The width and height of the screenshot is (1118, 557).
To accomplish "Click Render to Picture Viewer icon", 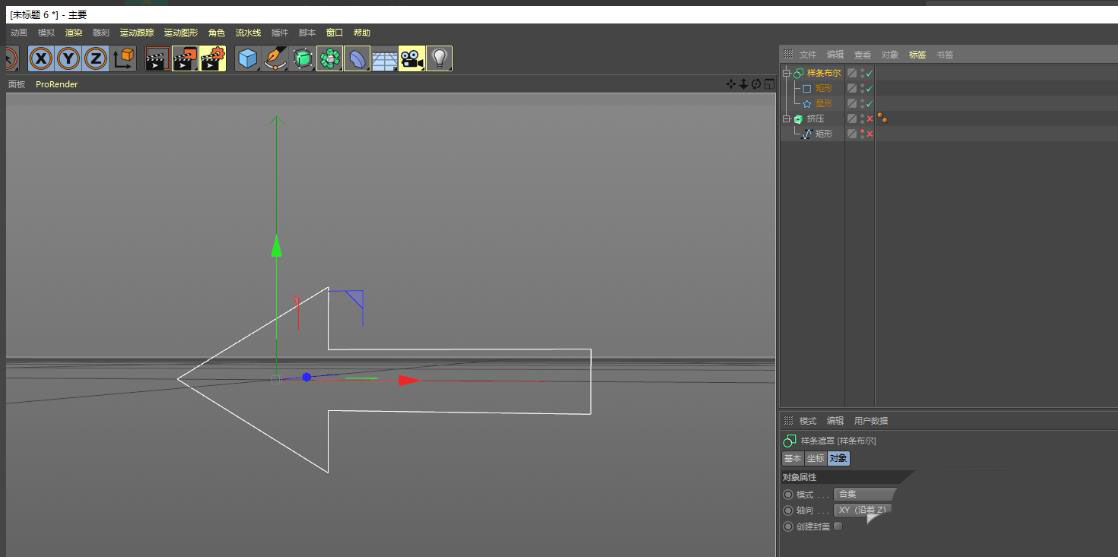I will click(185, 59).
